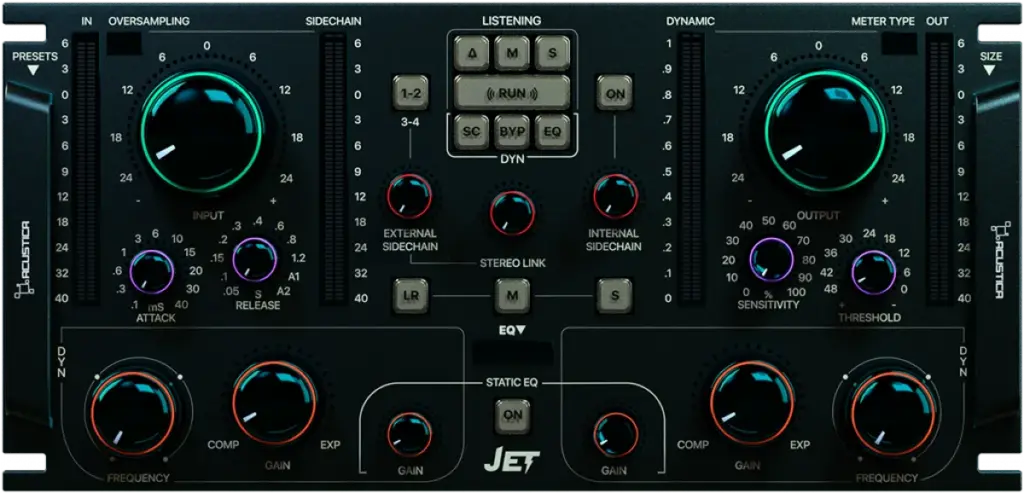Click the right Acustica logo
The image size is (1024, 493).
(x=1000, y=261)
